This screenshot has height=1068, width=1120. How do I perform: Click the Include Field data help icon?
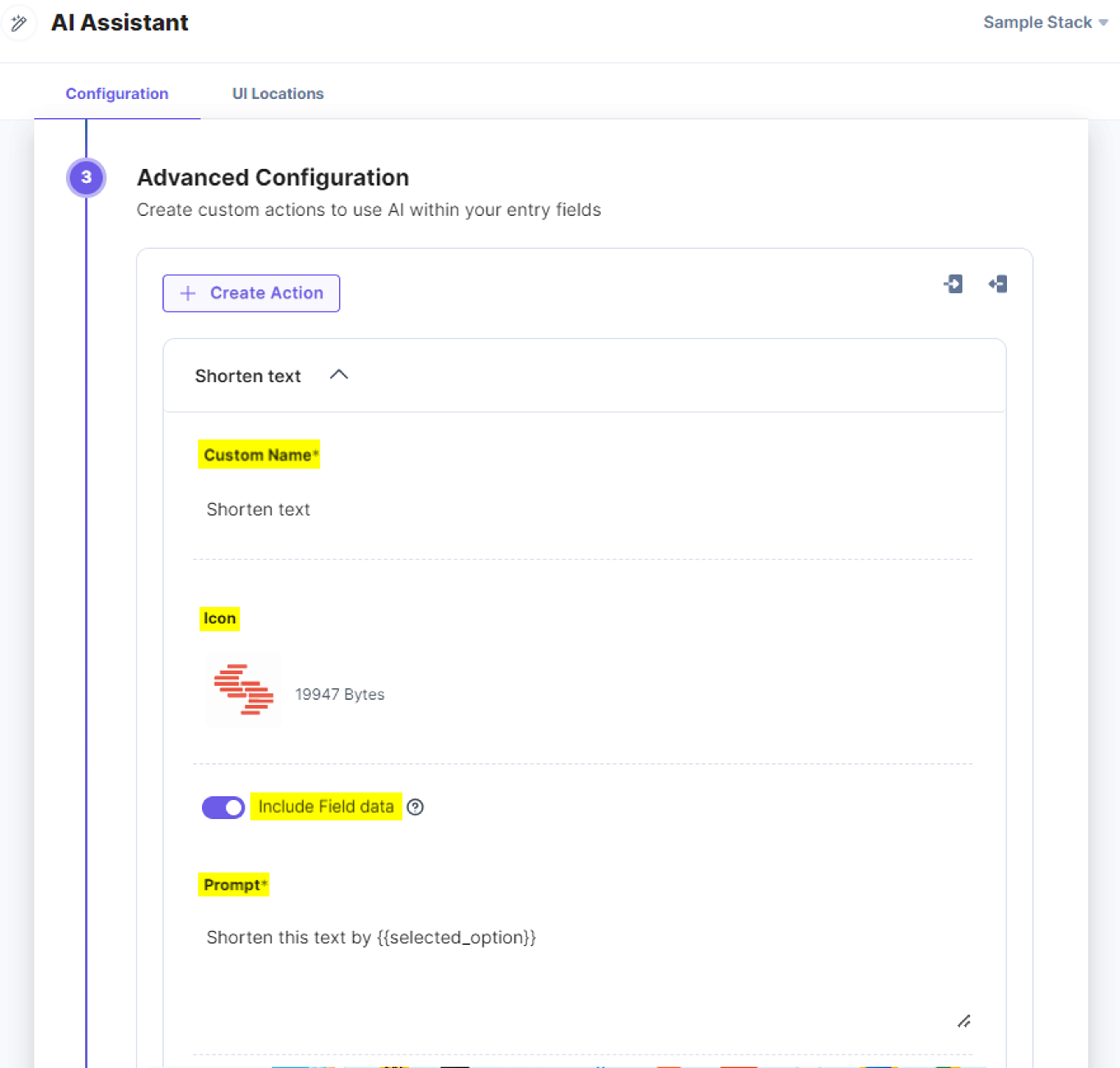click(x=415, y=807)
